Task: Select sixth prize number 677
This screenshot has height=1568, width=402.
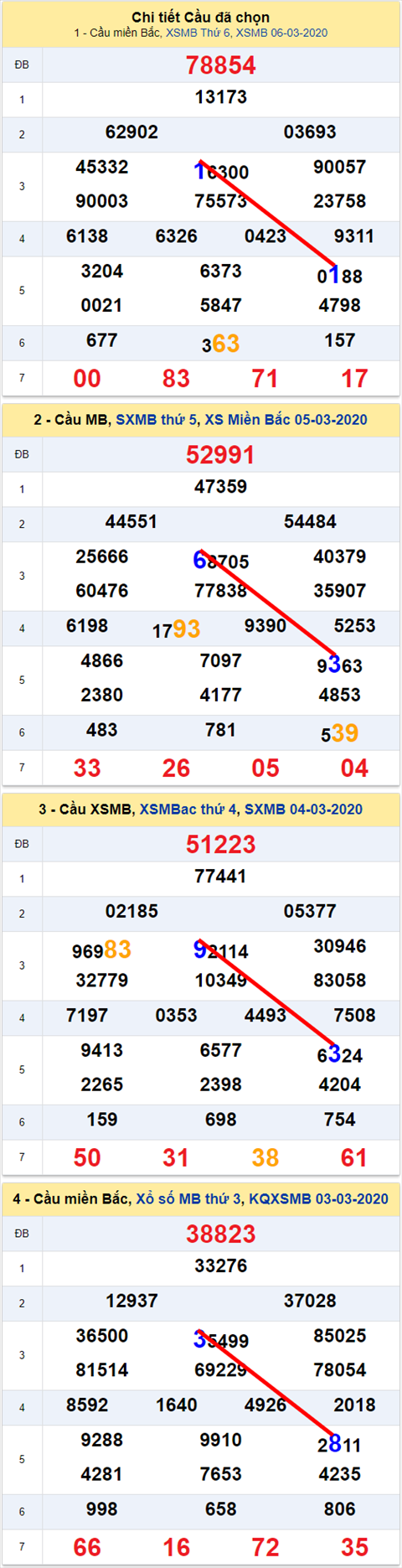Action: [102, 340]
